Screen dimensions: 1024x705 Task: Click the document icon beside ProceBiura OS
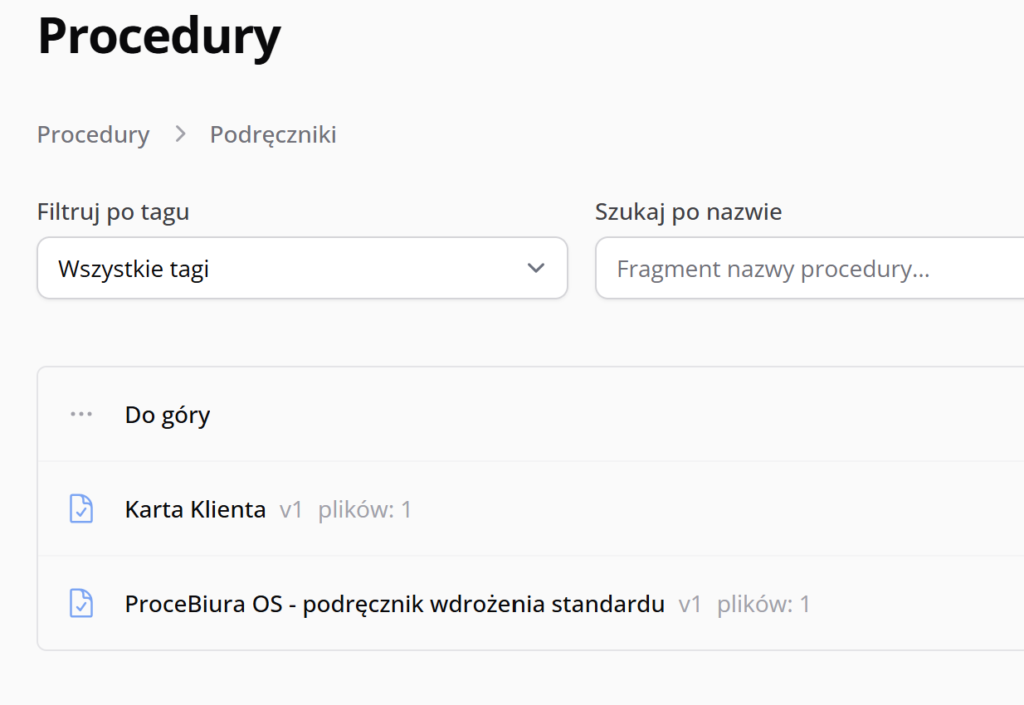(81, 604)
